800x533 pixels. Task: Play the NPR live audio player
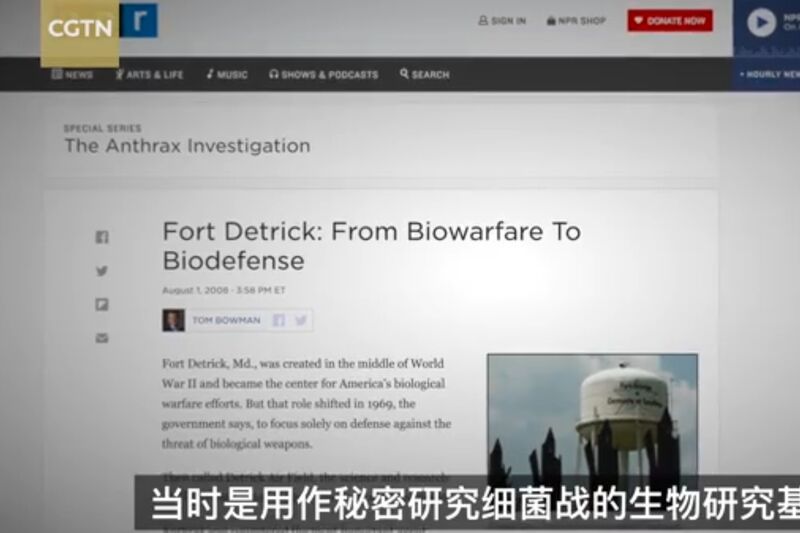point(761,22)
